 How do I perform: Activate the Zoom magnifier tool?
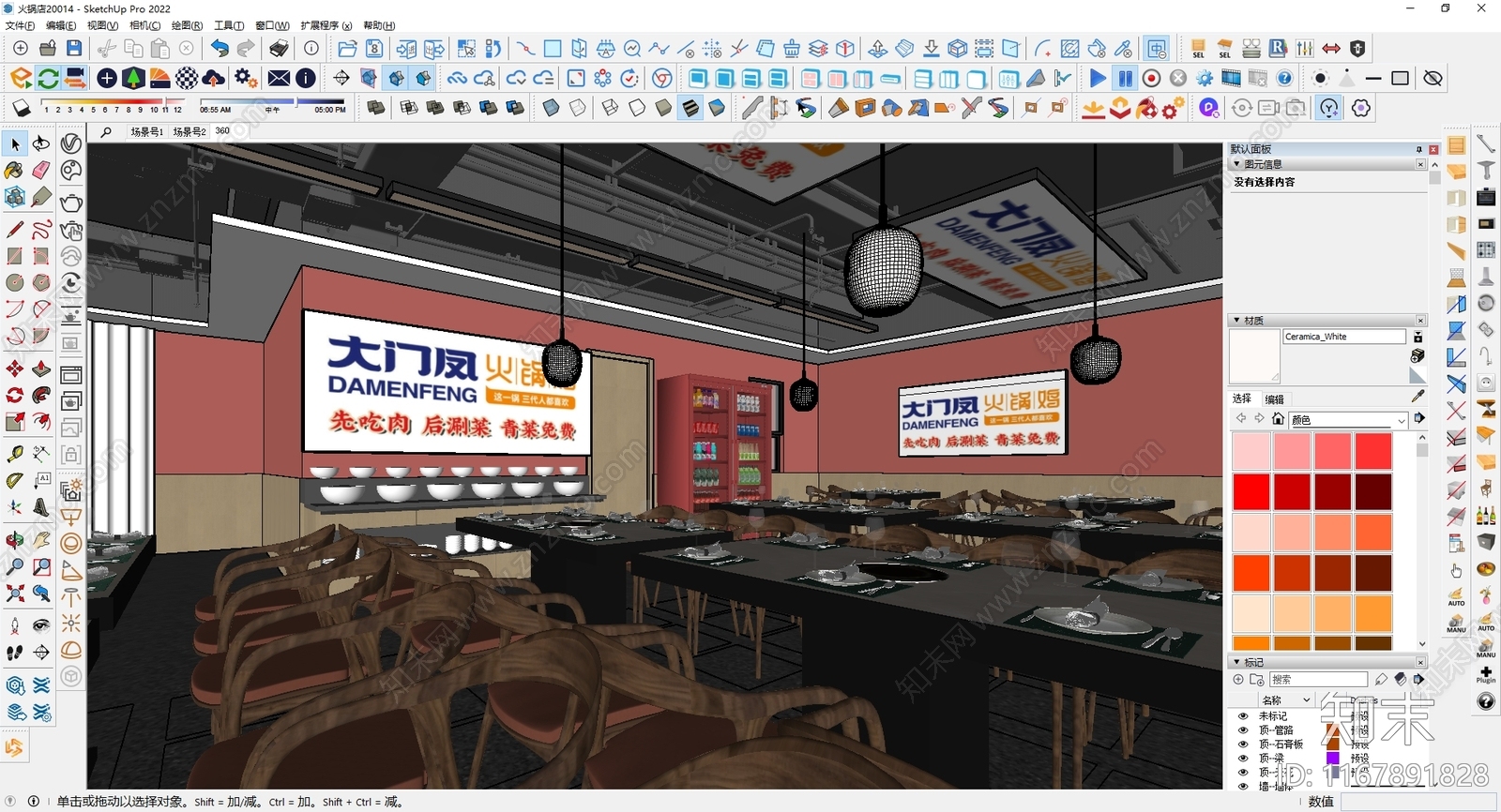[x=15, y=566]
